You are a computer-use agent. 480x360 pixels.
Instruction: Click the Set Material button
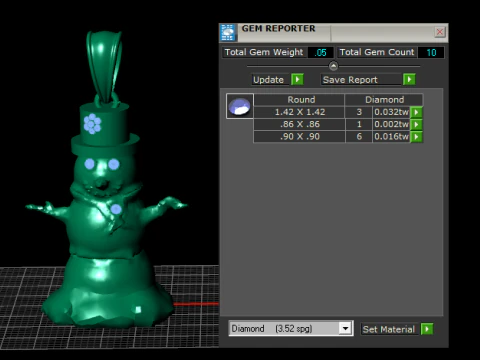pyautogui.click(x=389, y=329)
